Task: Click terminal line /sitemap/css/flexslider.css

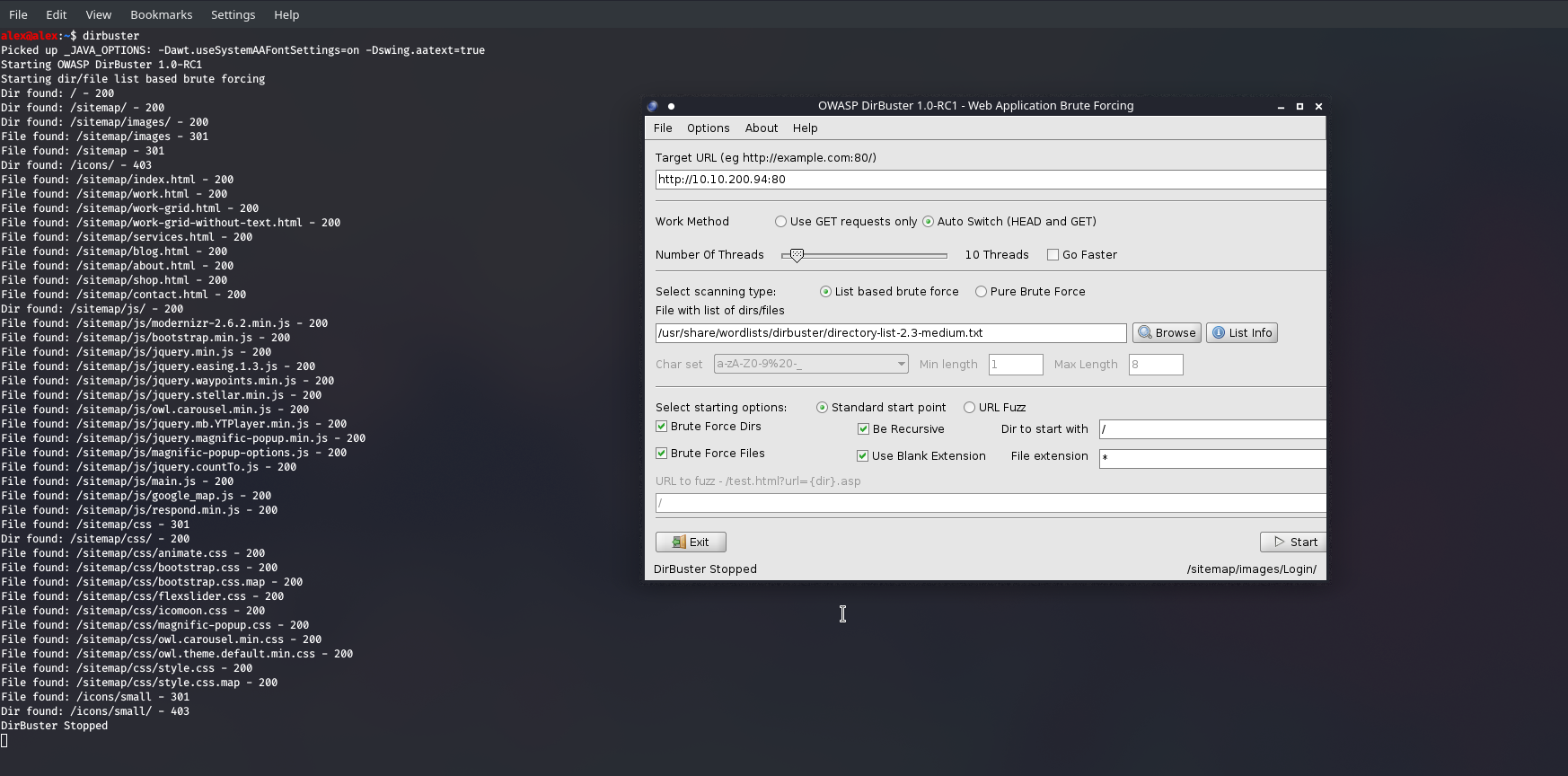Action: (x=142, y=596)
